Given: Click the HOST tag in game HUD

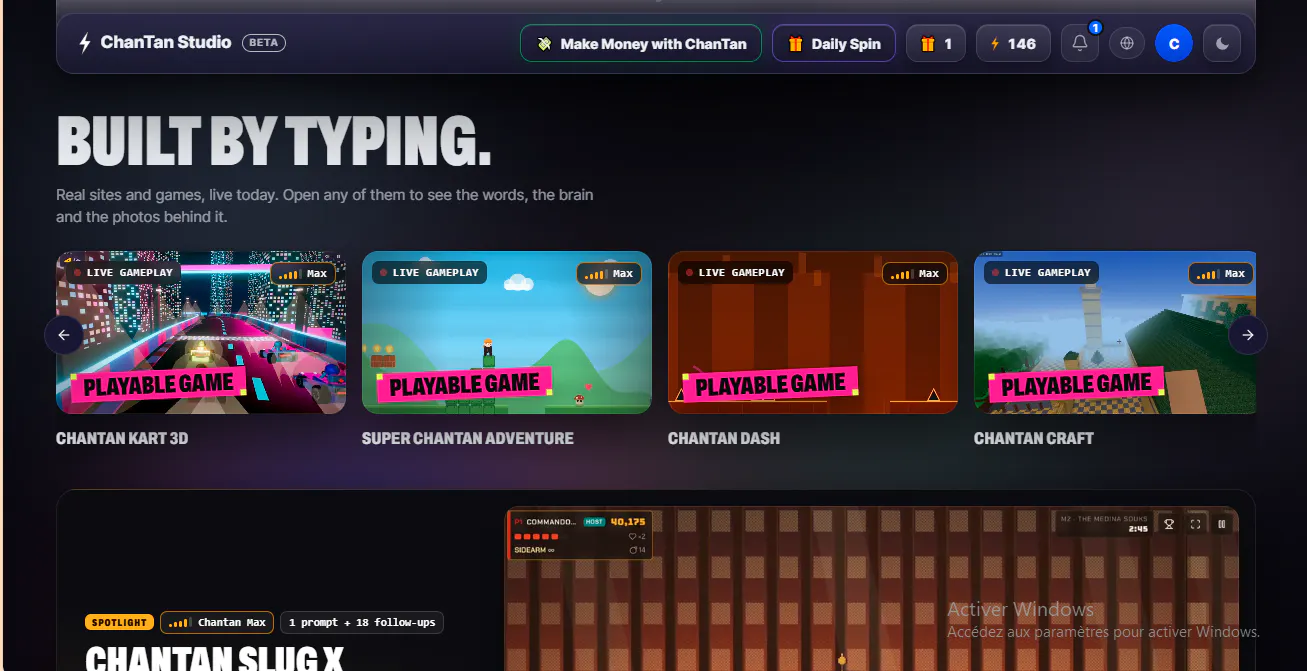Looking at the screenshot, I should coord(594,522).
